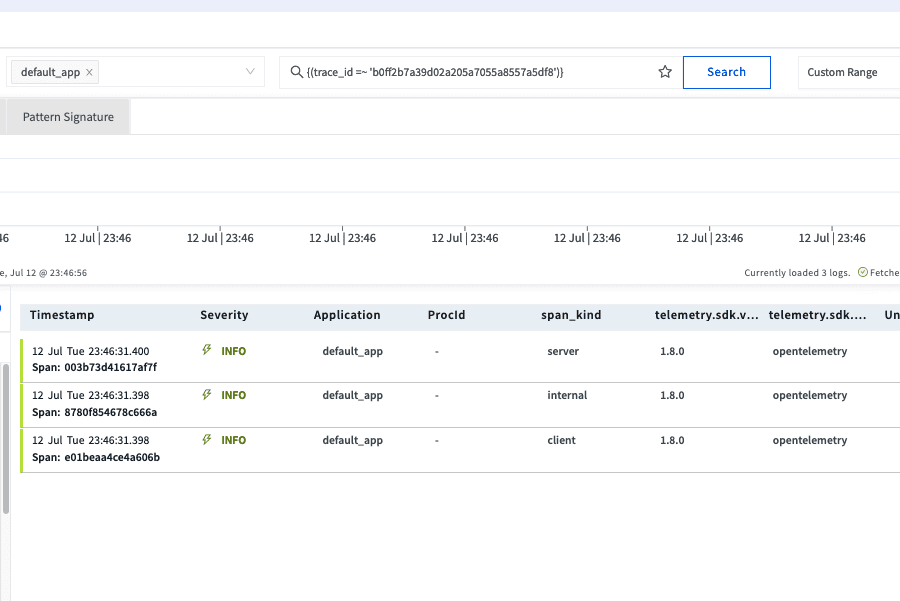The width and height of the screenshot is (900, 601).
Task: Switch to the Pattern Signature tab
Action: pos(68,117)
